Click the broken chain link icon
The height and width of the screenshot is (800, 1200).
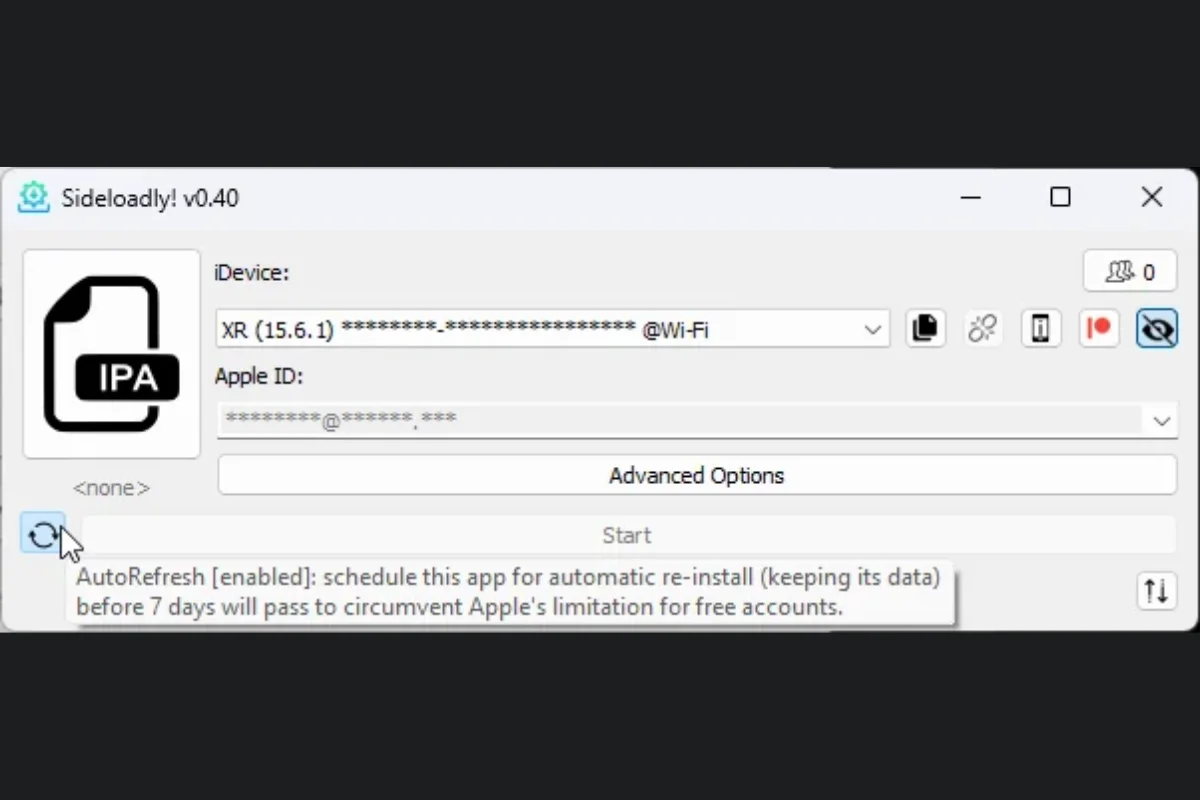[x=983, y=328]
